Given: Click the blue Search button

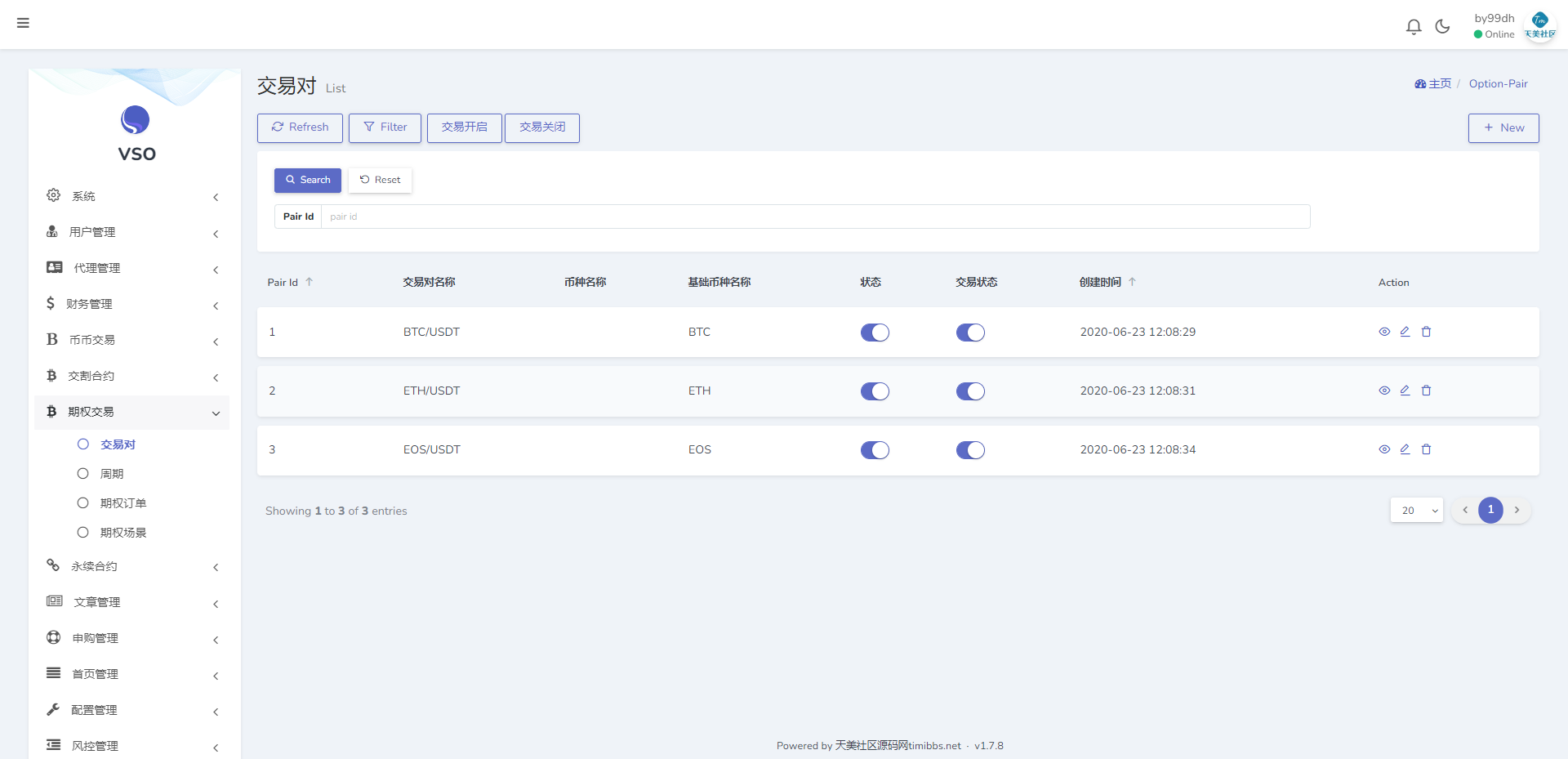Looking at the screenshot, I should (x=308, y=180).
